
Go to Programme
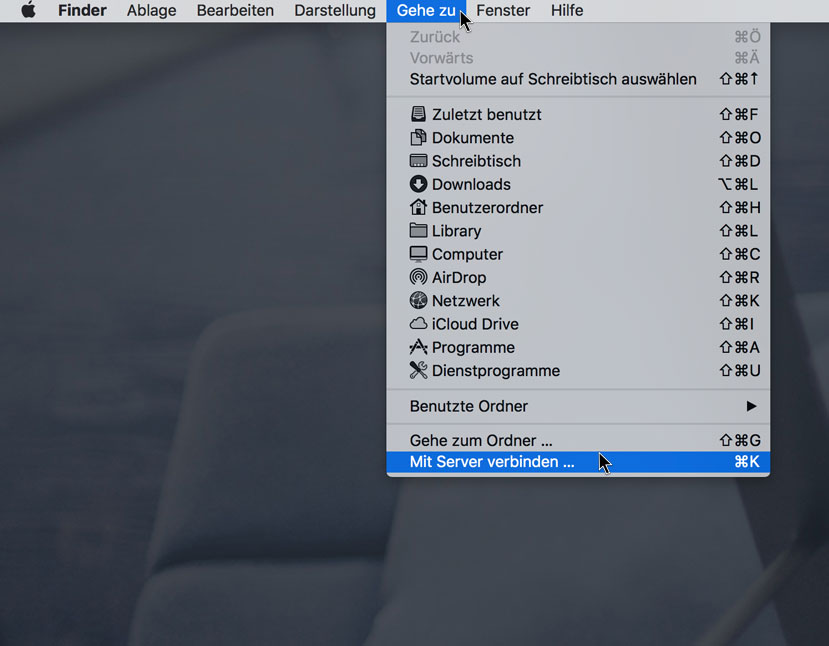pyautogui.click(x=578, y=347)
